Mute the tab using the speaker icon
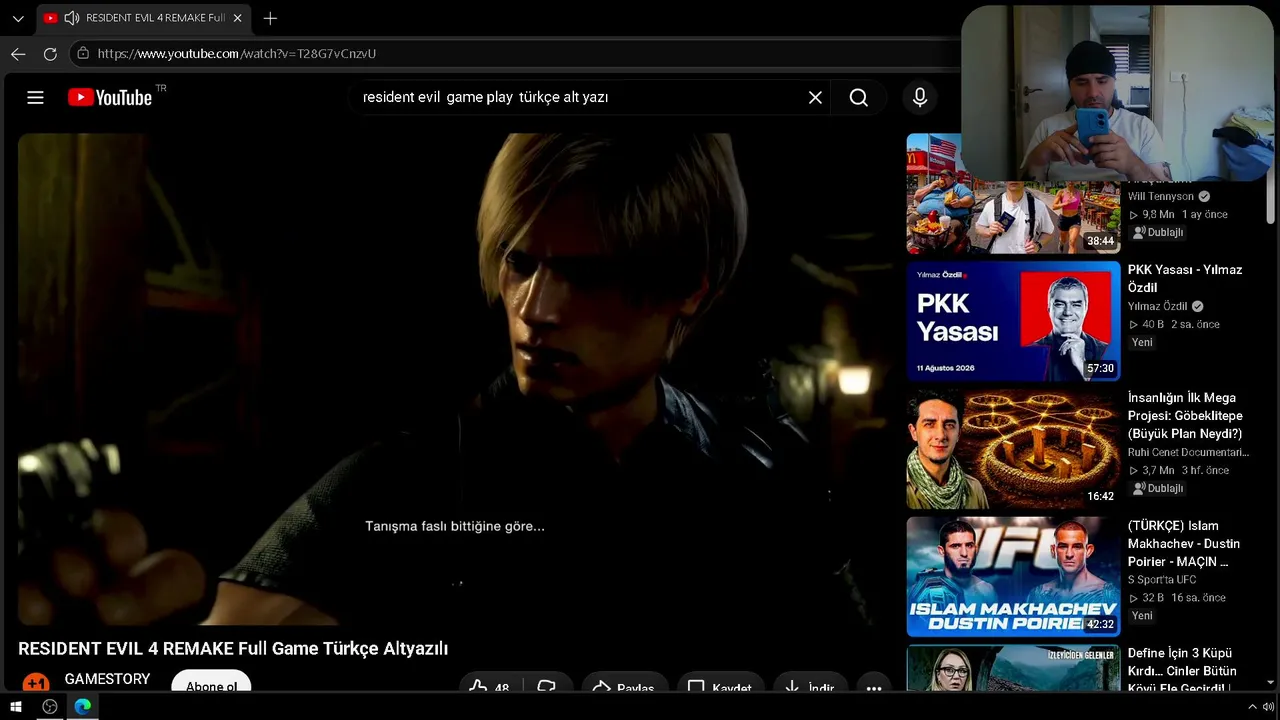Viewport: 1280px width, 720px height. pos(71,18)
